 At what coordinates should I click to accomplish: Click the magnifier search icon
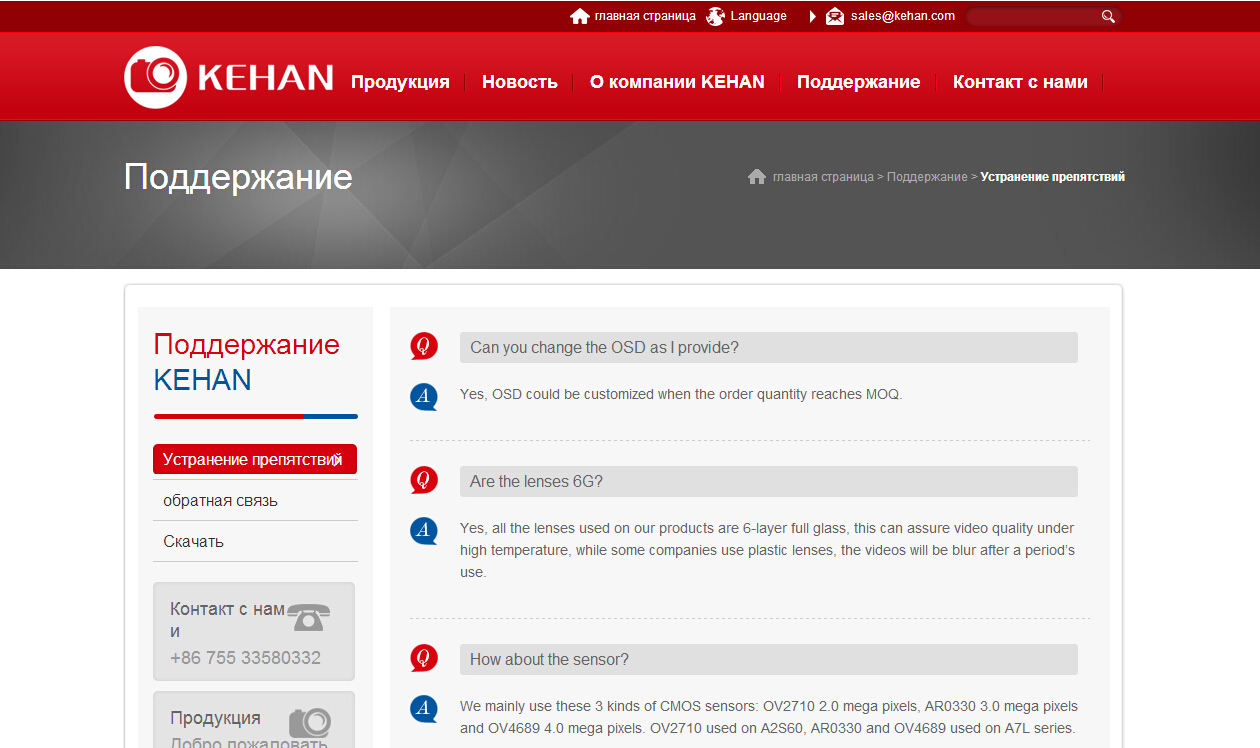[1108, 16]
